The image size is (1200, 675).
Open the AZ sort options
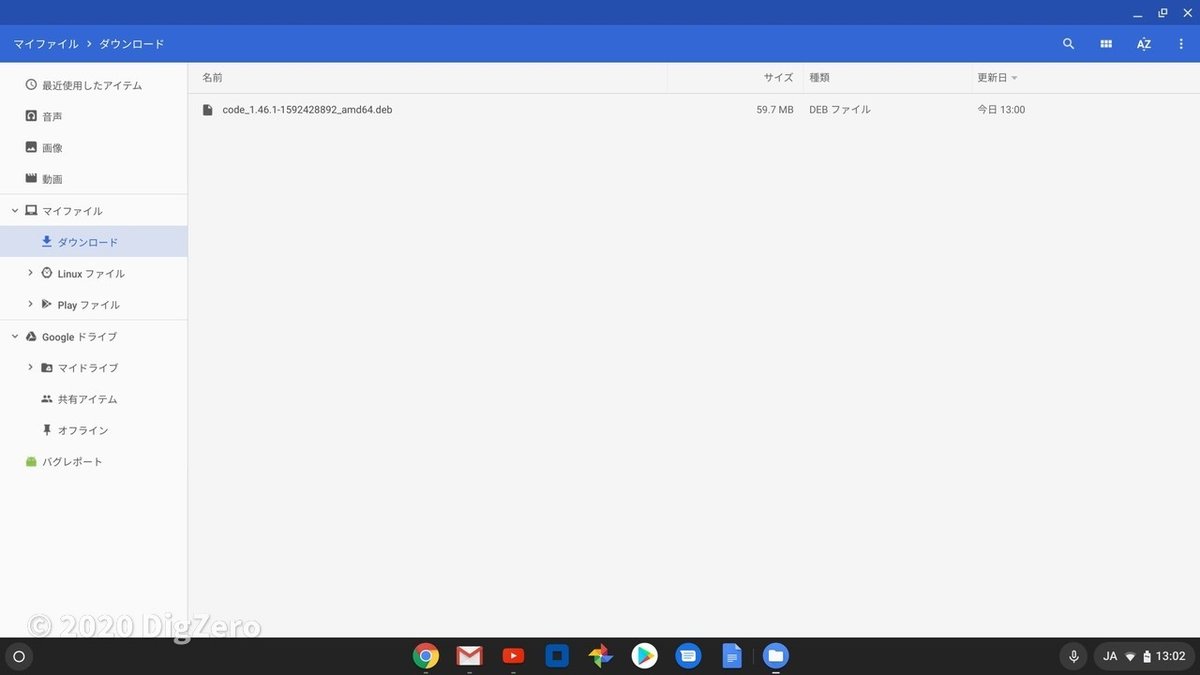[x=1144, y=44]
